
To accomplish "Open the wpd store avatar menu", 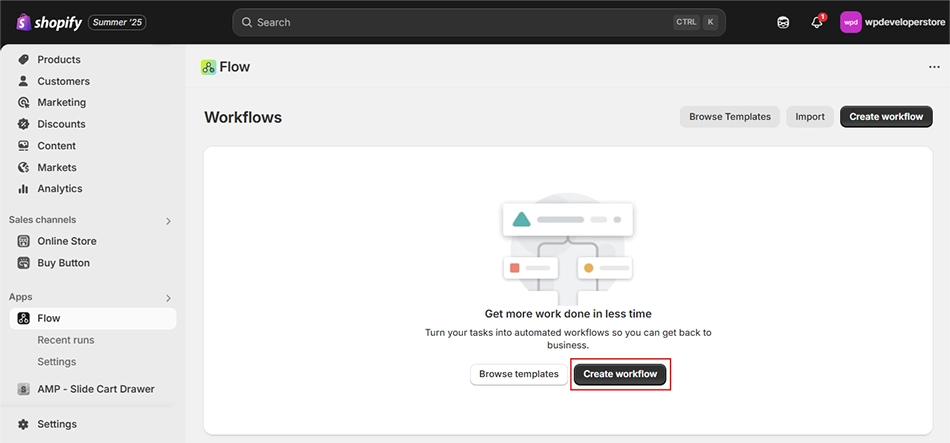I will click(x=851, y=22).
